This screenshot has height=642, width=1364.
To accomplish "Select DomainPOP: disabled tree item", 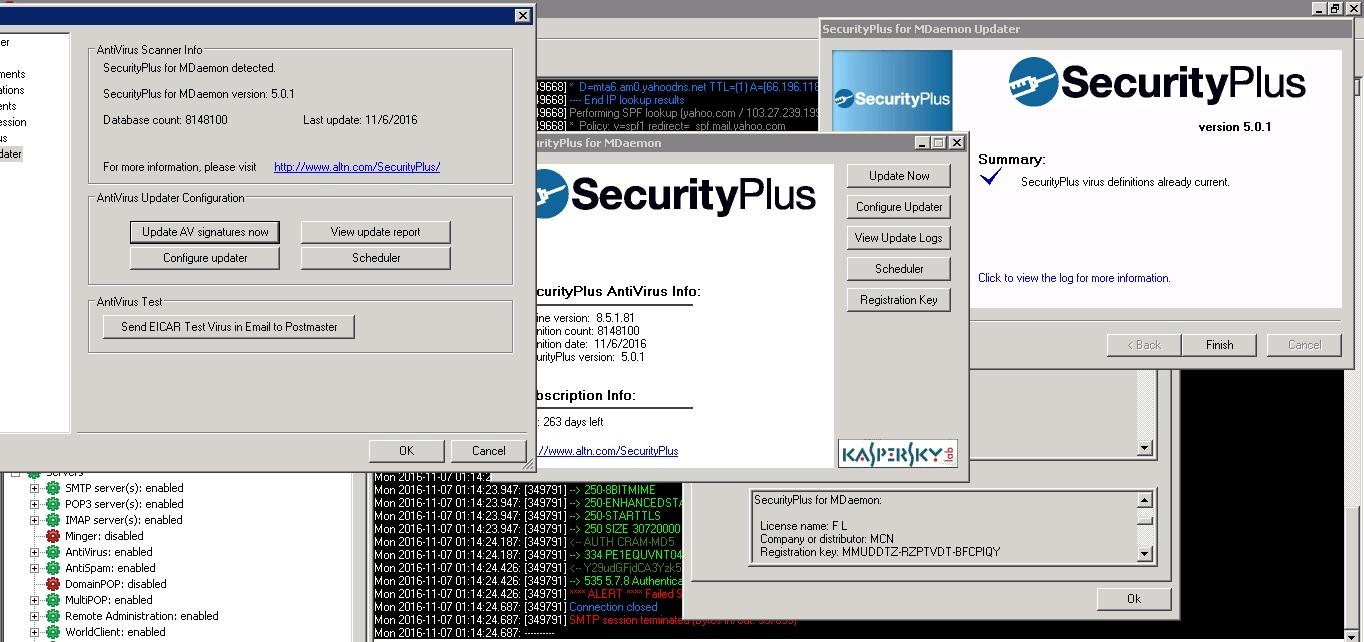I will tap(116, 584).
